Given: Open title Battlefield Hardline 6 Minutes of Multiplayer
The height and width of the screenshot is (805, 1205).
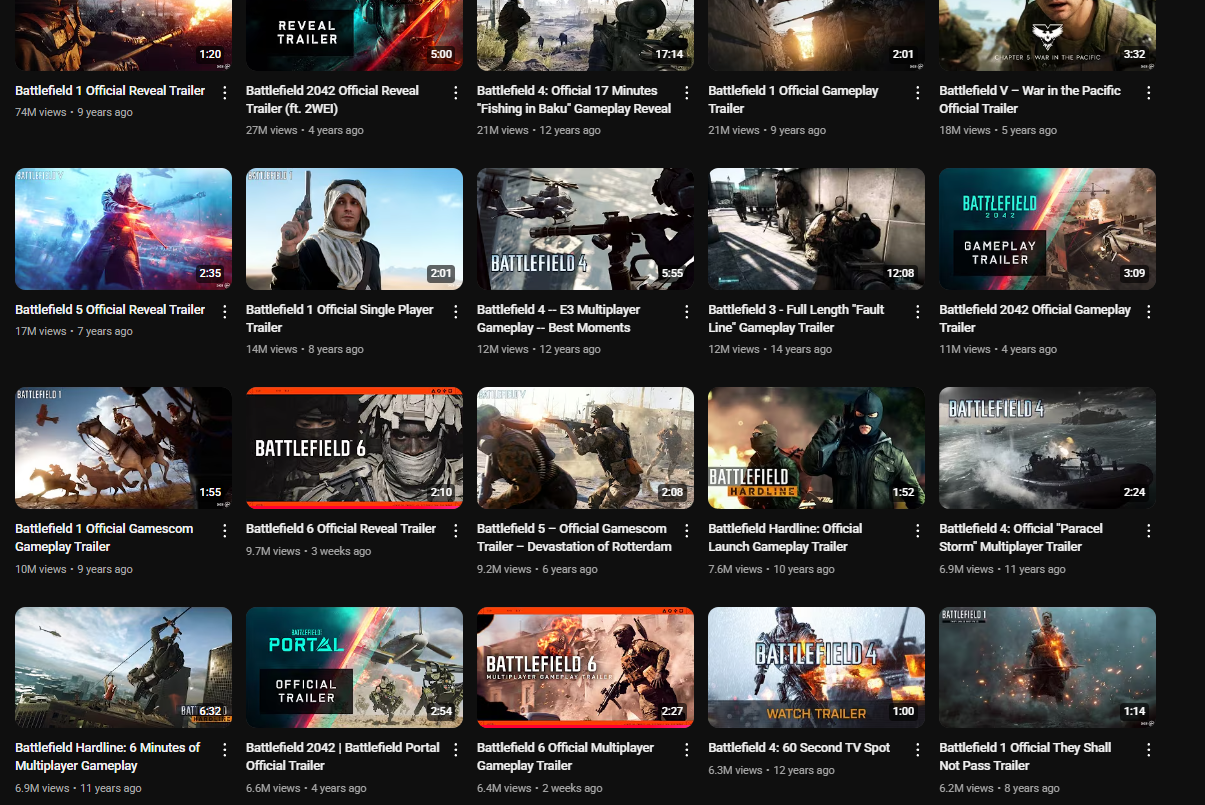Looking at the screenshot, I should (x=107, y=756).
